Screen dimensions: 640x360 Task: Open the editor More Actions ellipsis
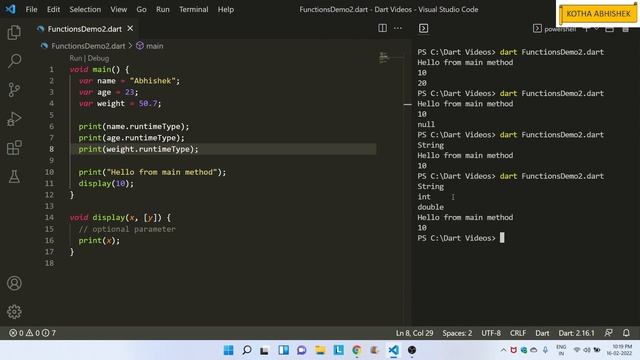398,28
